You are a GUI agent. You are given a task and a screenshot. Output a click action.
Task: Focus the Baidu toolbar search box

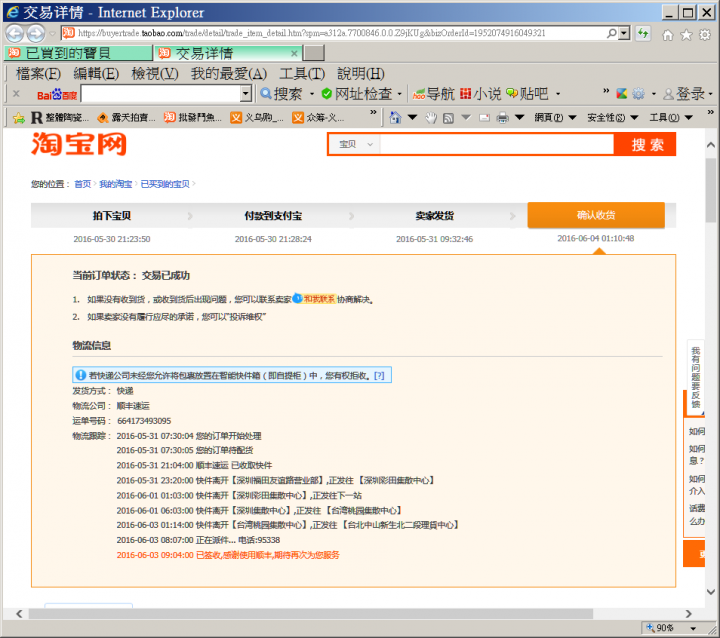(x=161, y=94)
